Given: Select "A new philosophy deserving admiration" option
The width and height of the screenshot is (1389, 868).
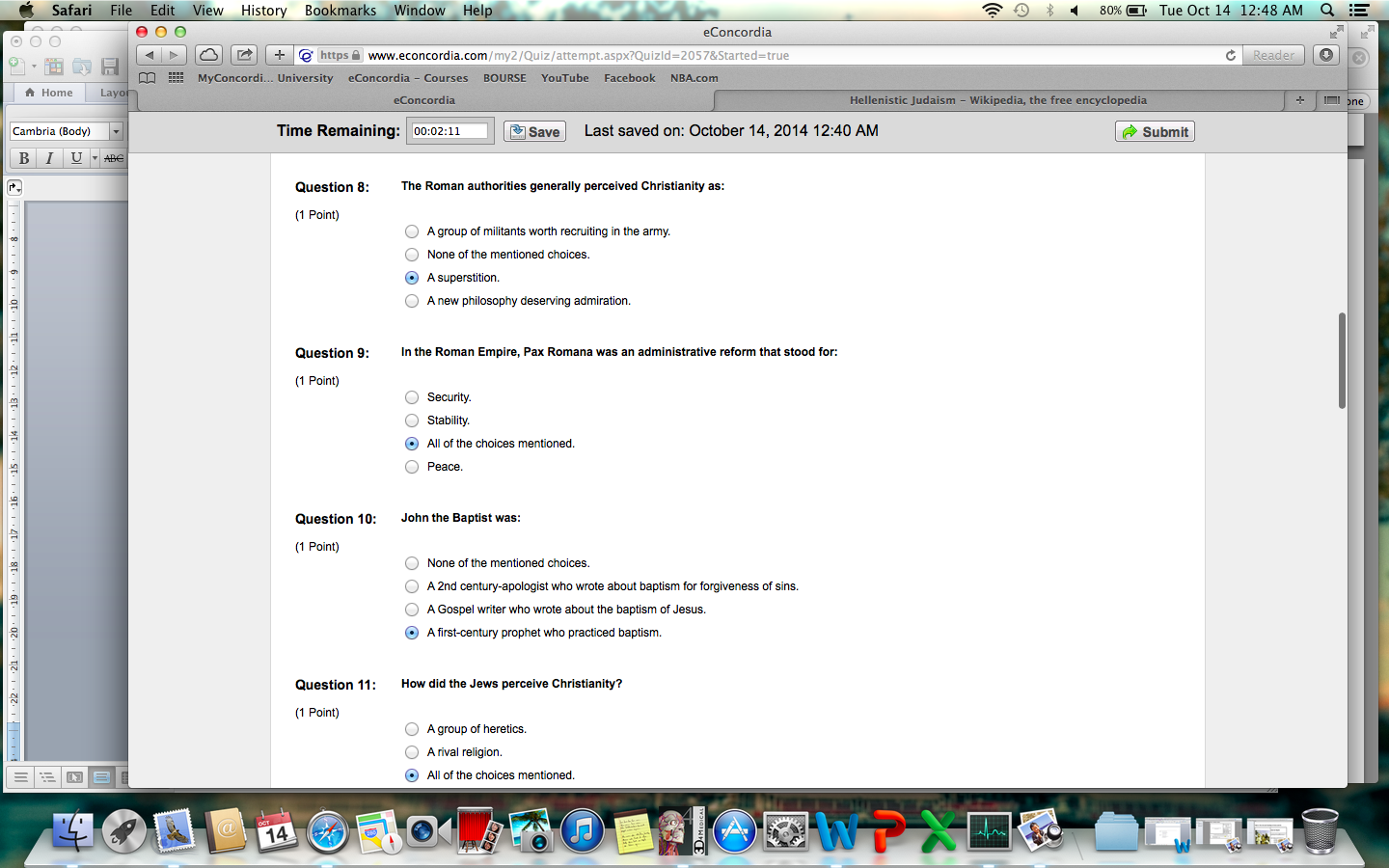Looking at the screenshot, I should [412, 301].
